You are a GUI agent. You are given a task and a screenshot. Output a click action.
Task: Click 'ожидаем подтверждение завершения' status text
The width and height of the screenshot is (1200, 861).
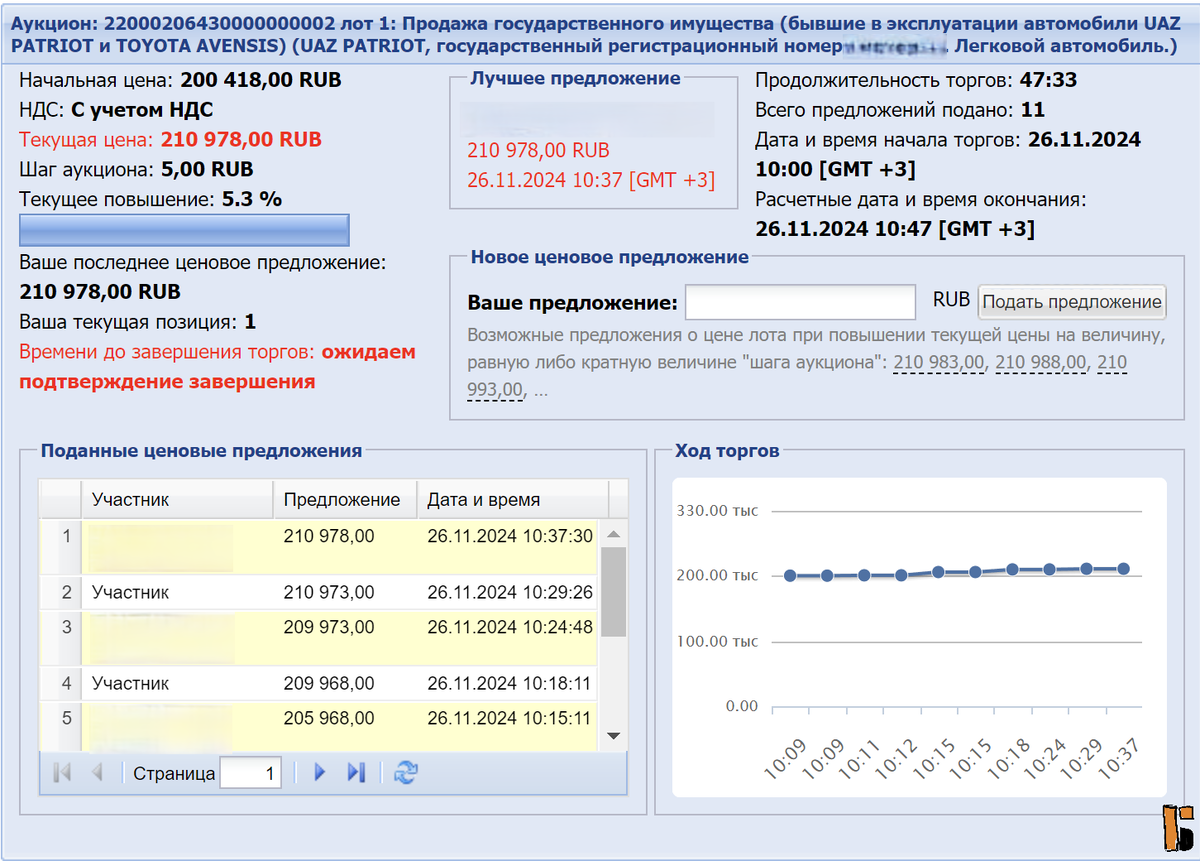coord(217,367)
